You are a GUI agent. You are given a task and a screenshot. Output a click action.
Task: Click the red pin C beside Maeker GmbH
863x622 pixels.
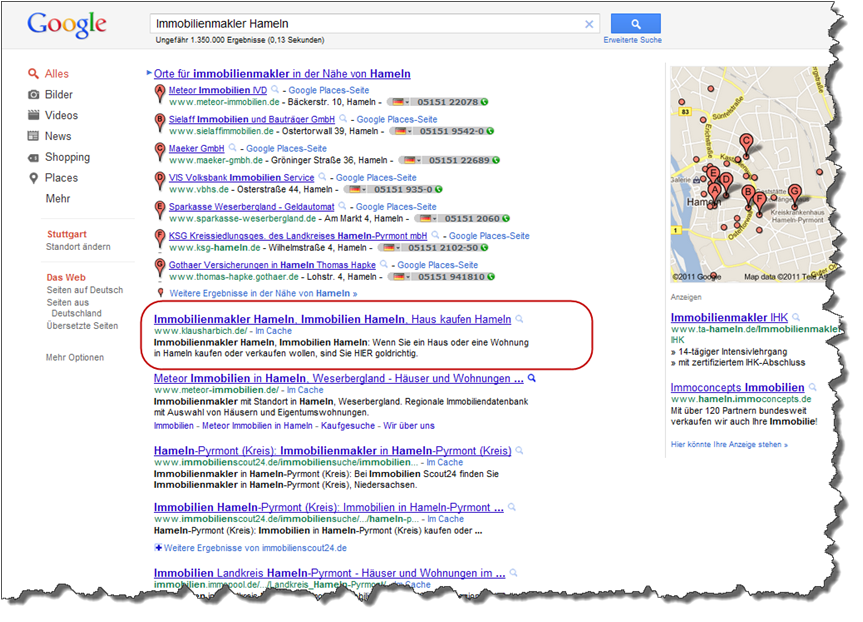[160, 152]
